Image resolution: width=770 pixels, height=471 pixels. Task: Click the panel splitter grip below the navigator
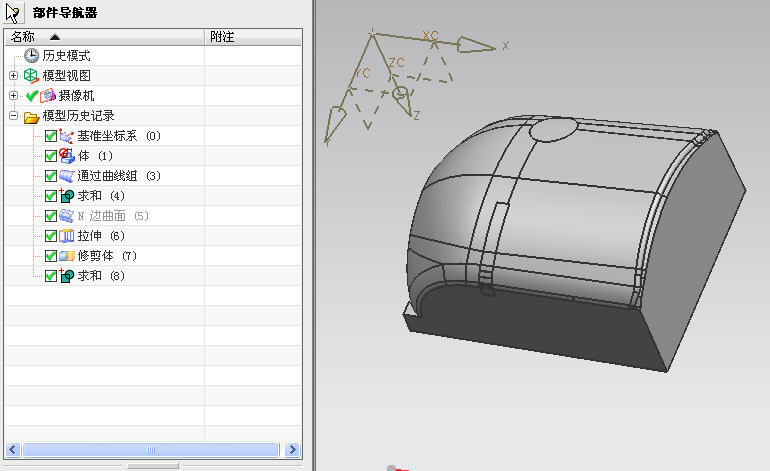pyautogui.click(x=153, y=465)
